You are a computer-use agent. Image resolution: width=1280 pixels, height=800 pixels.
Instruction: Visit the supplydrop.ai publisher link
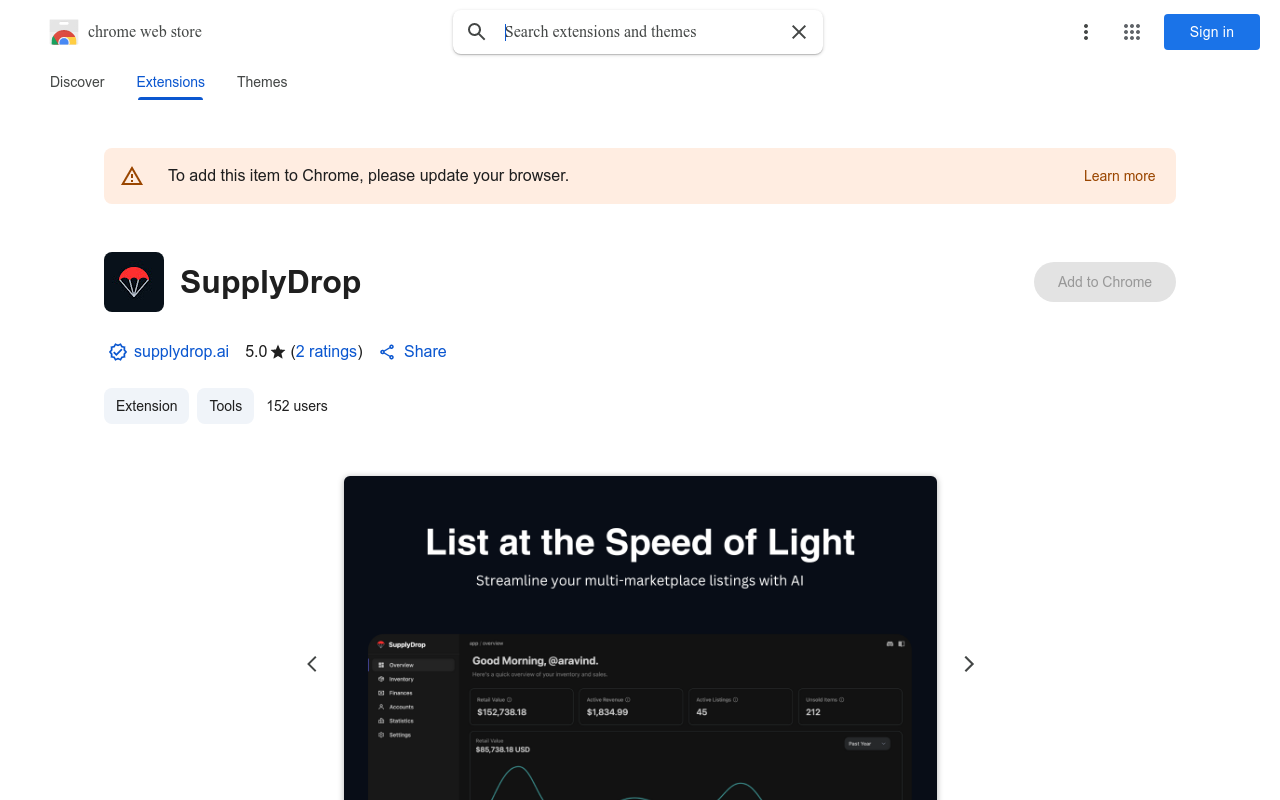[x=181, y=352]
